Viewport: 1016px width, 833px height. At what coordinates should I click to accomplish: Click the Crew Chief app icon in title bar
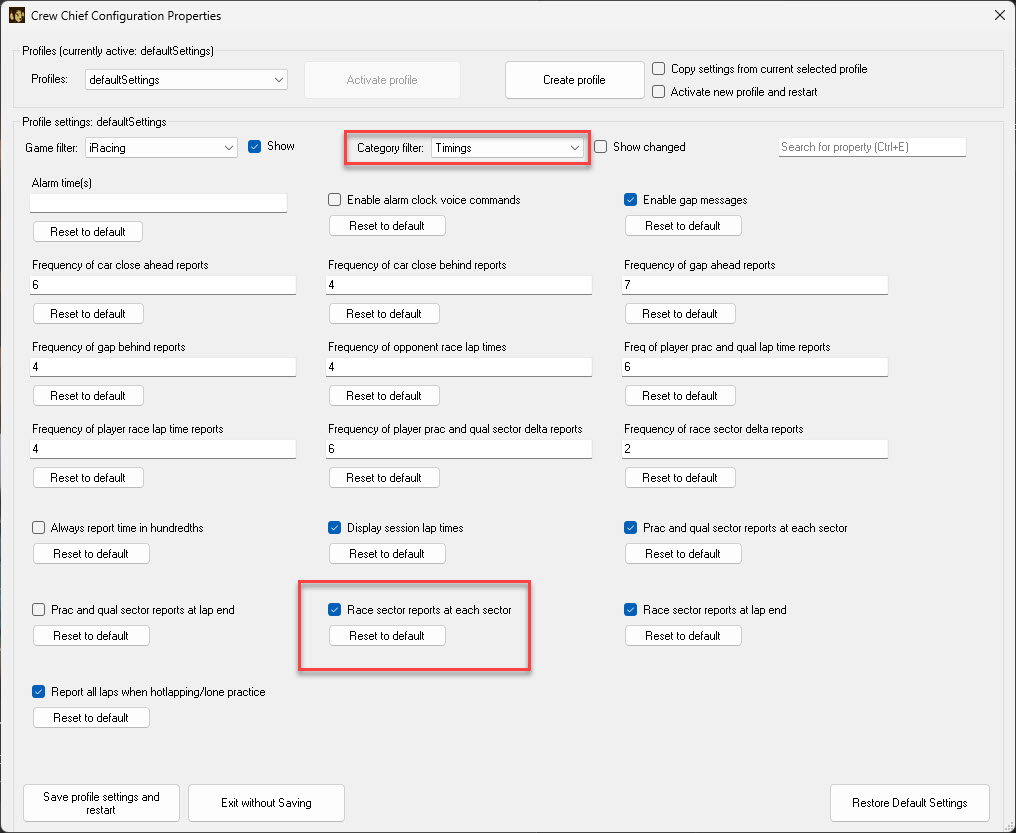coord(16,15)
